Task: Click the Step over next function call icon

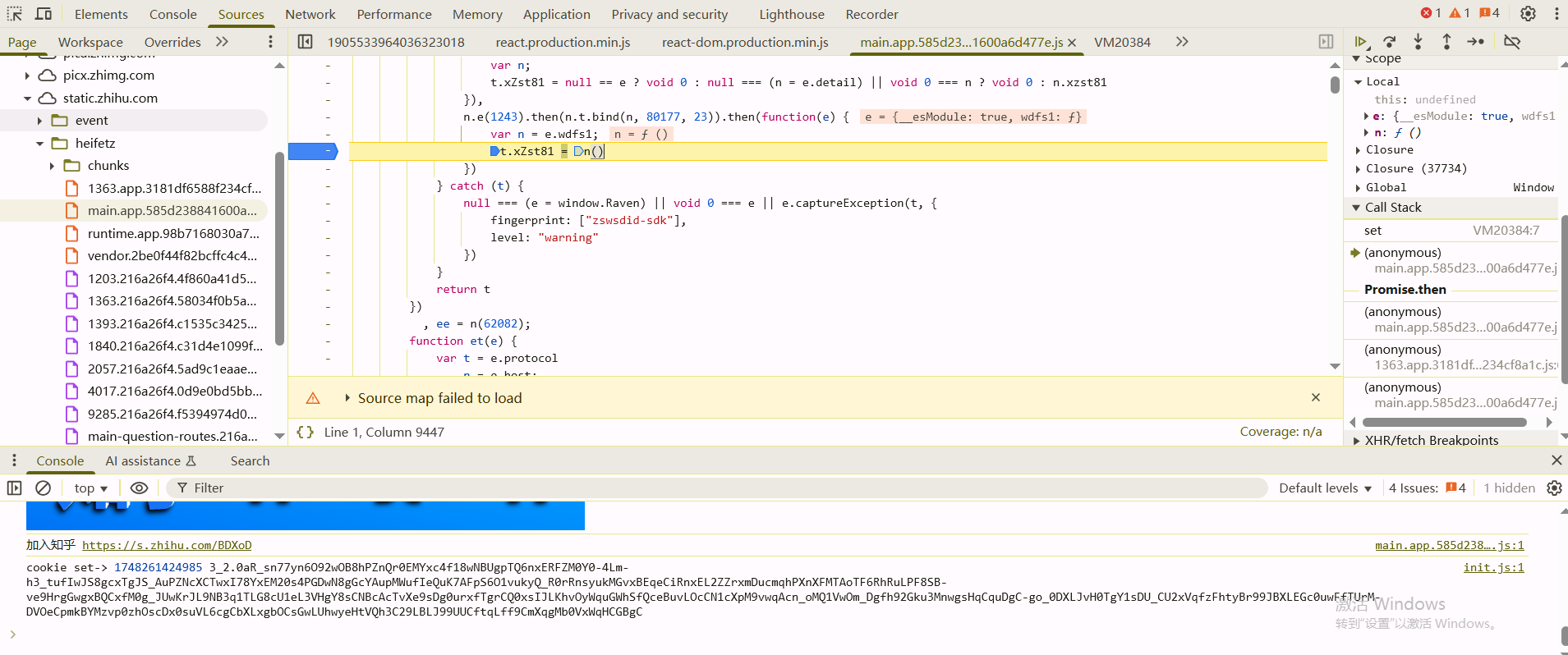Action: (1390, 42)
